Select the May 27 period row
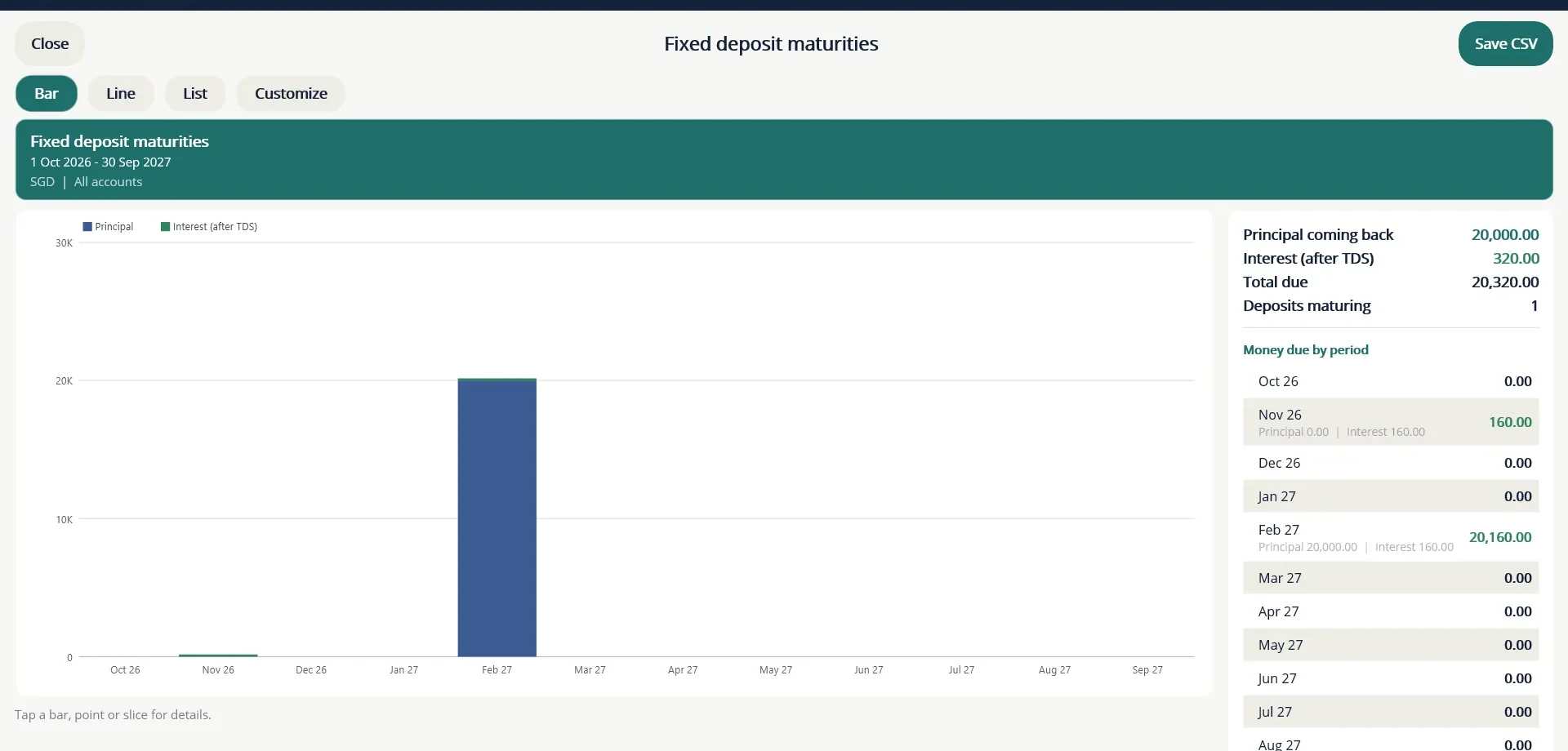This screenshot has height=751, width=1568. point(1391,645)
